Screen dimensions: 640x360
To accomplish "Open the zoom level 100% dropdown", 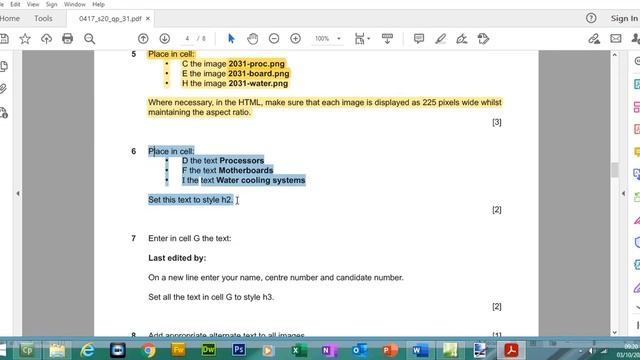I will pyautogui.click(x=327, y=39).
